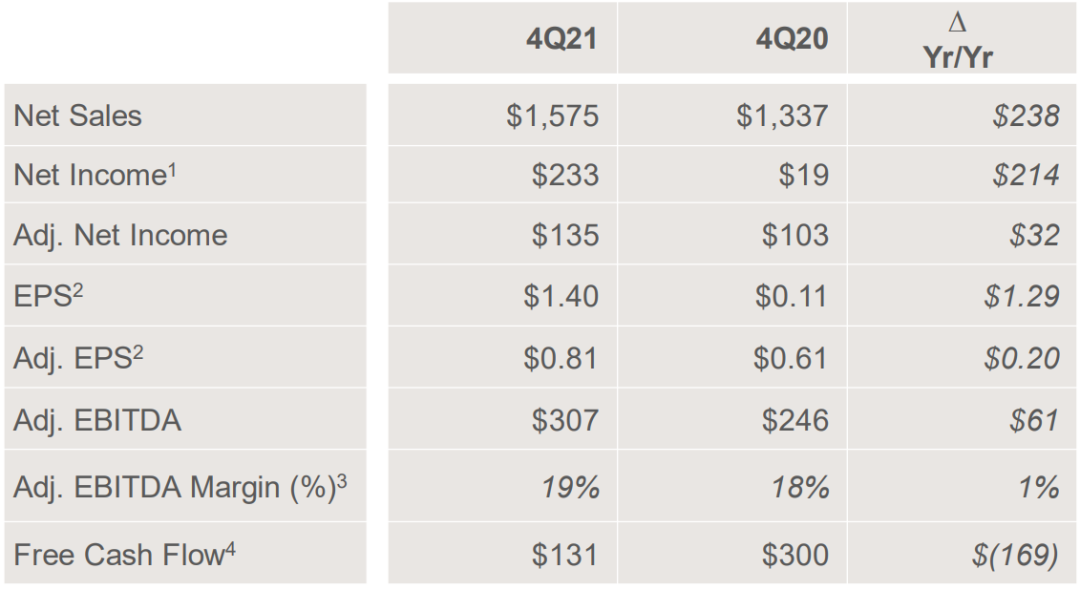Viewport: 1080px width, 590px height.
Task: Click the EPS row label
Action: tap(48, 295)
